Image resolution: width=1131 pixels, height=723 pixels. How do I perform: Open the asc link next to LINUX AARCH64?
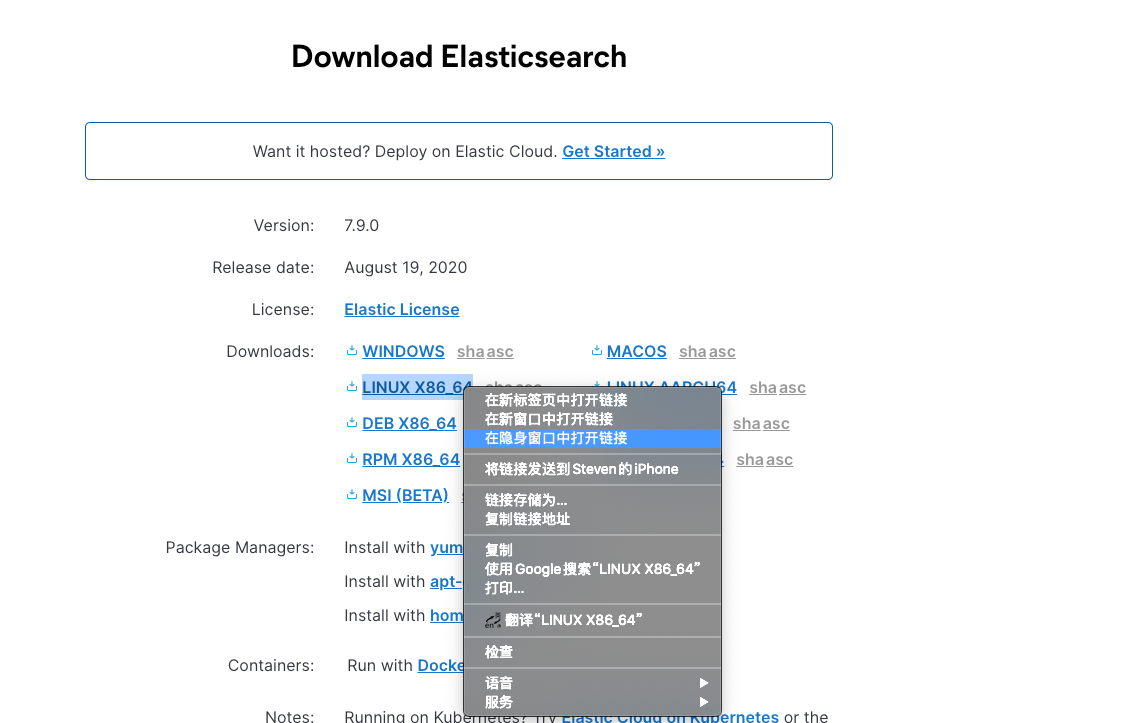click(x=792, y=387)
